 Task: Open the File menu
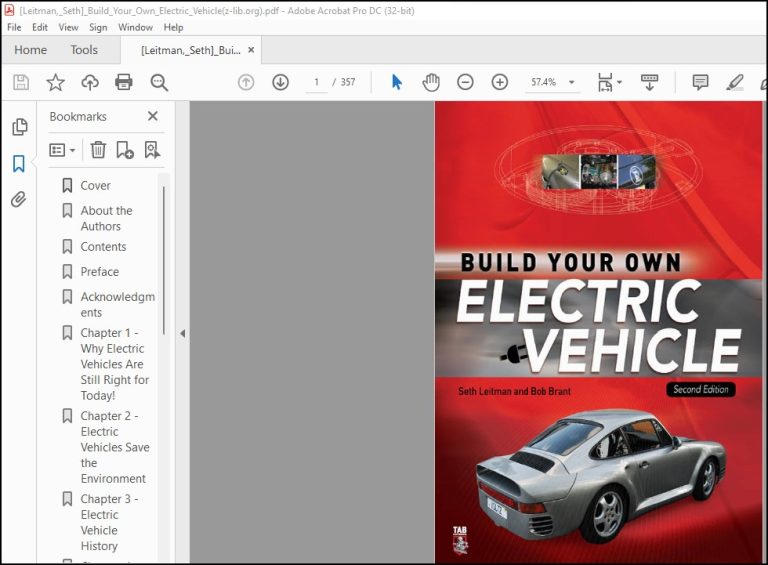14,27
